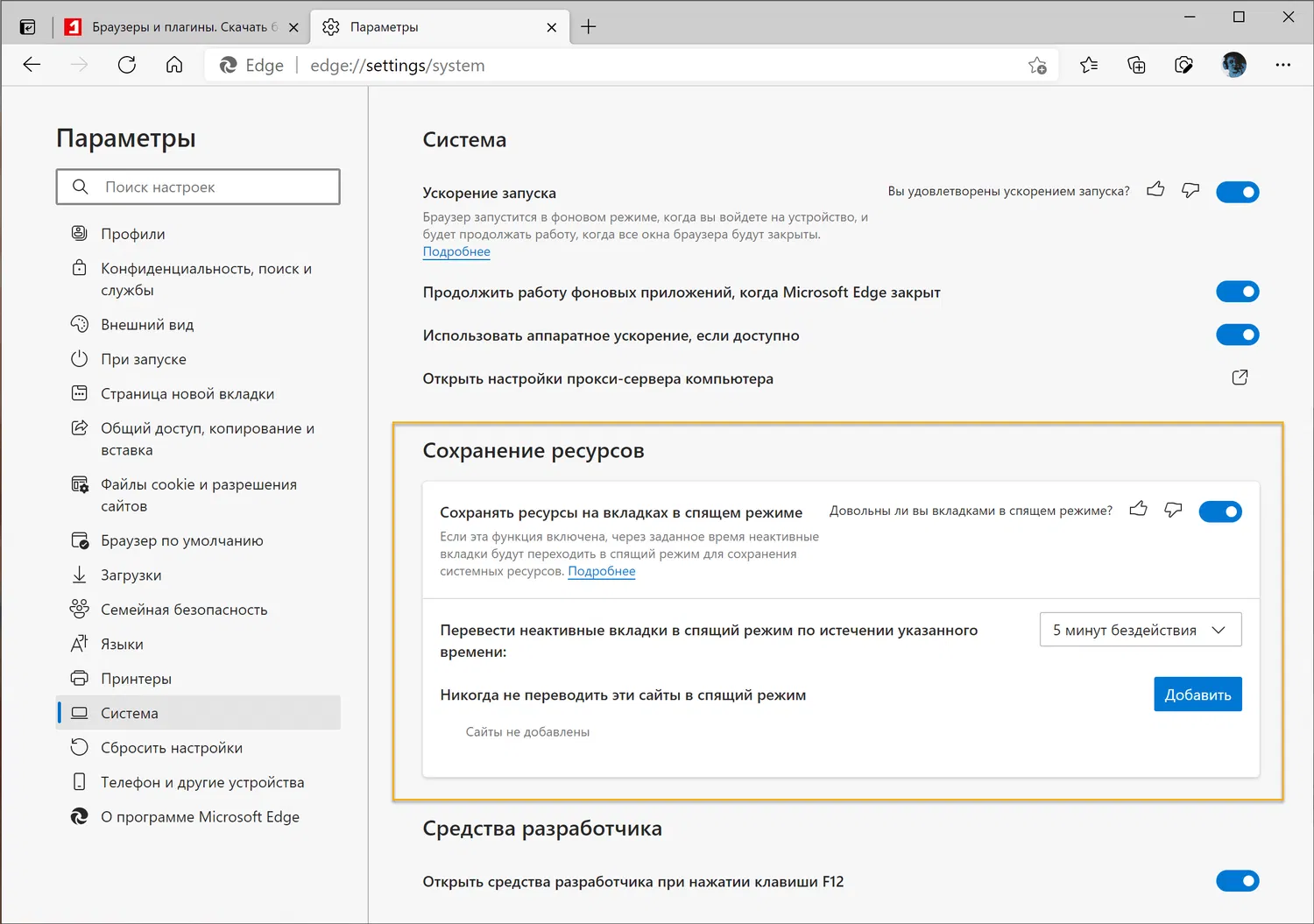Screen dimensions: 1314x924
Task: Open the Settings and more ellipsis menu
Action: pos(1282,65)
